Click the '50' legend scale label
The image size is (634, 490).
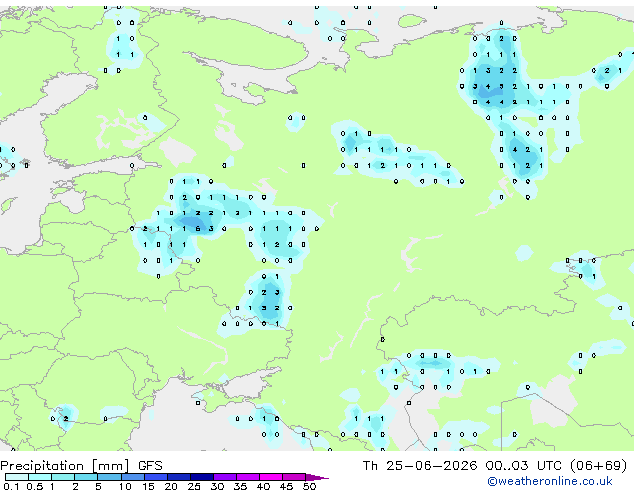tap(309, 486)
